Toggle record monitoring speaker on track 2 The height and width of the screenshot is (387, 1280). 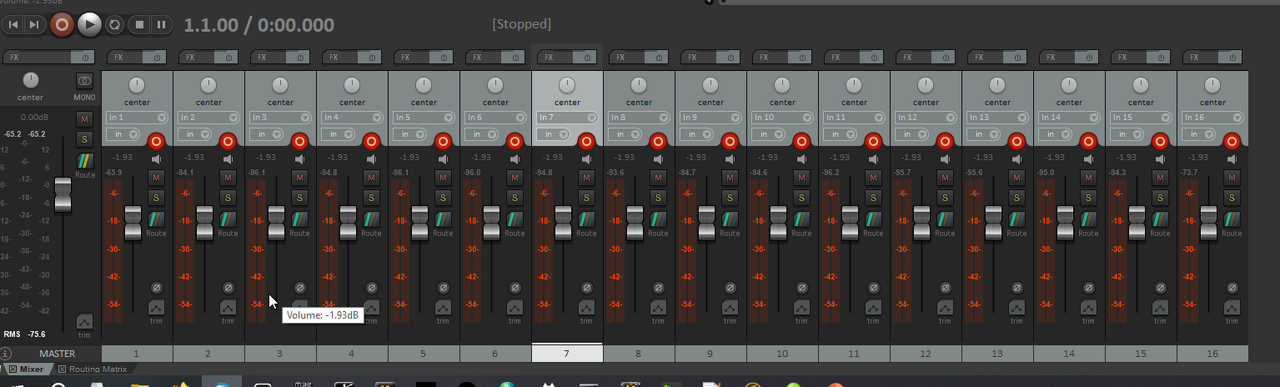(228, 158)
